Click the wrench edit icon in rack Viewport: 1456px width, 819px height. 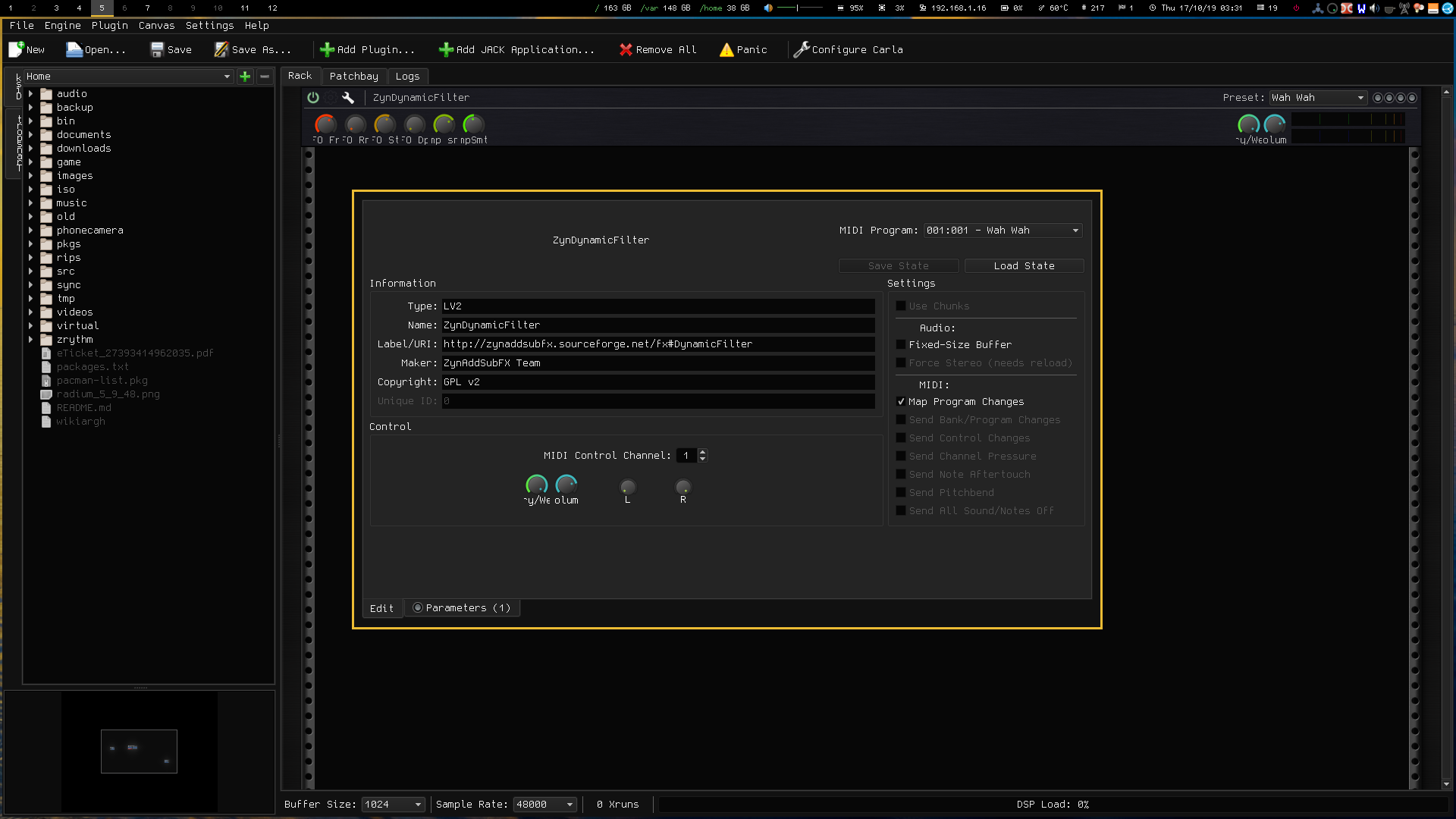[x=348, y=97]
